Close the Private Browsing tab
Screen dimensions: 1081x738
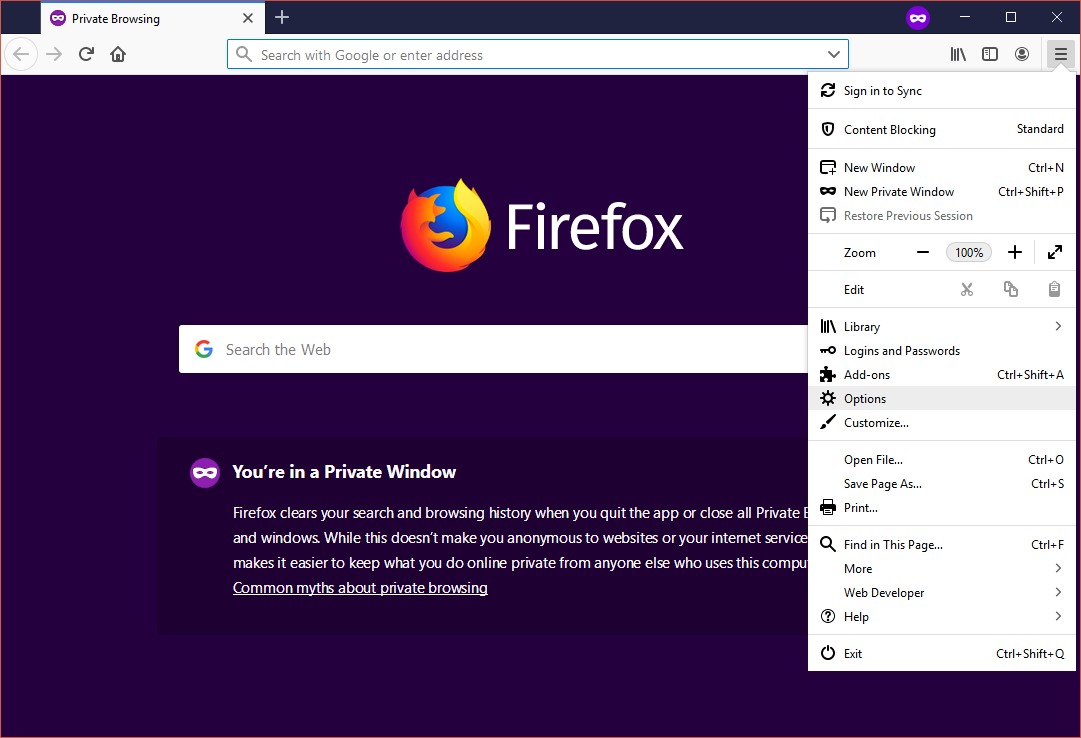(x=248, y=18)
